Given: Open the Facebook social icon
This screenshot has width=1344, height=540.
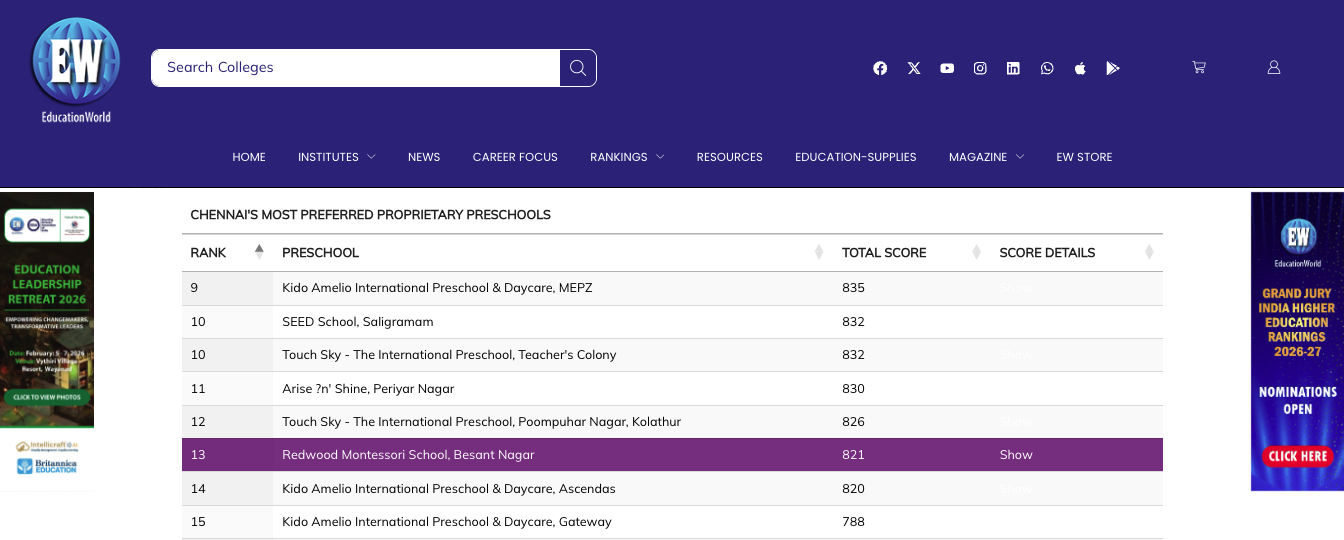Looking at the screenshot, I should click(x=880, y=68).
